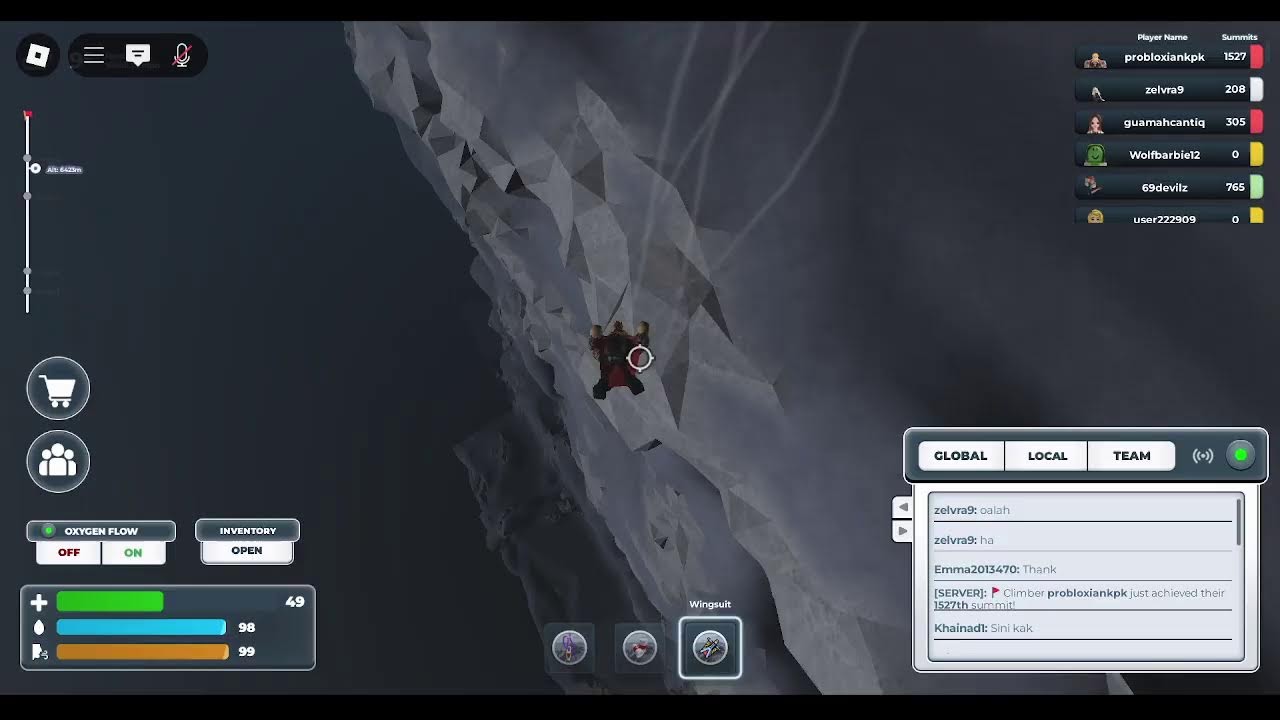This screenshot has height=720, width=1280.
Task: Switch to the TEAM chat tab
Action: tap(1132, 455)
